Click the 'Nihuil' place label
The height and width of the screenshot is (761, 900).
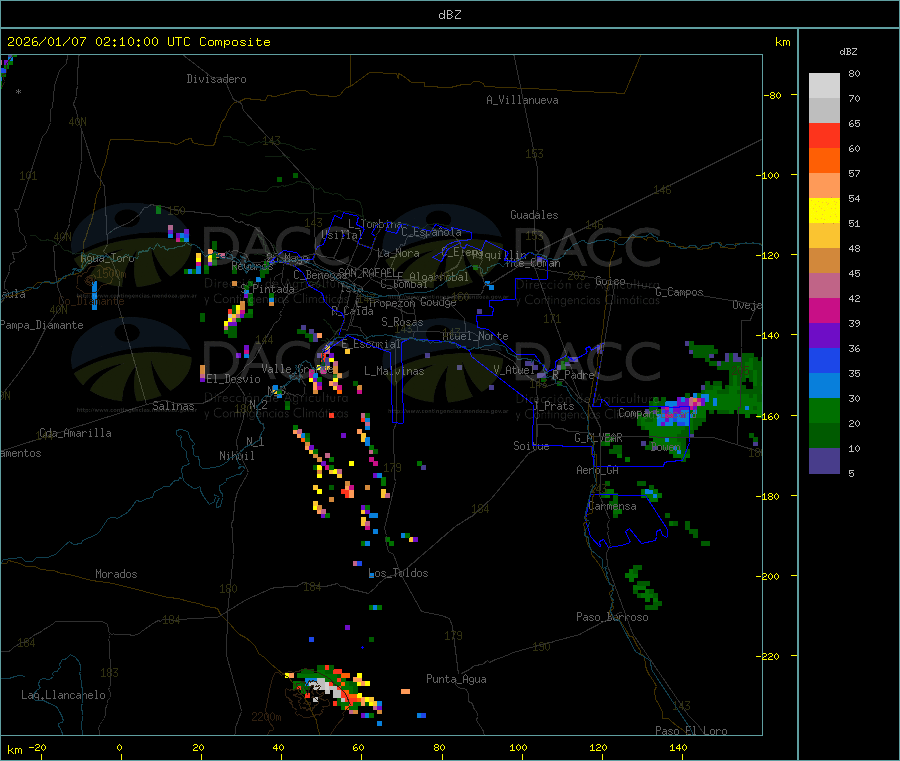tap(236, 456)
